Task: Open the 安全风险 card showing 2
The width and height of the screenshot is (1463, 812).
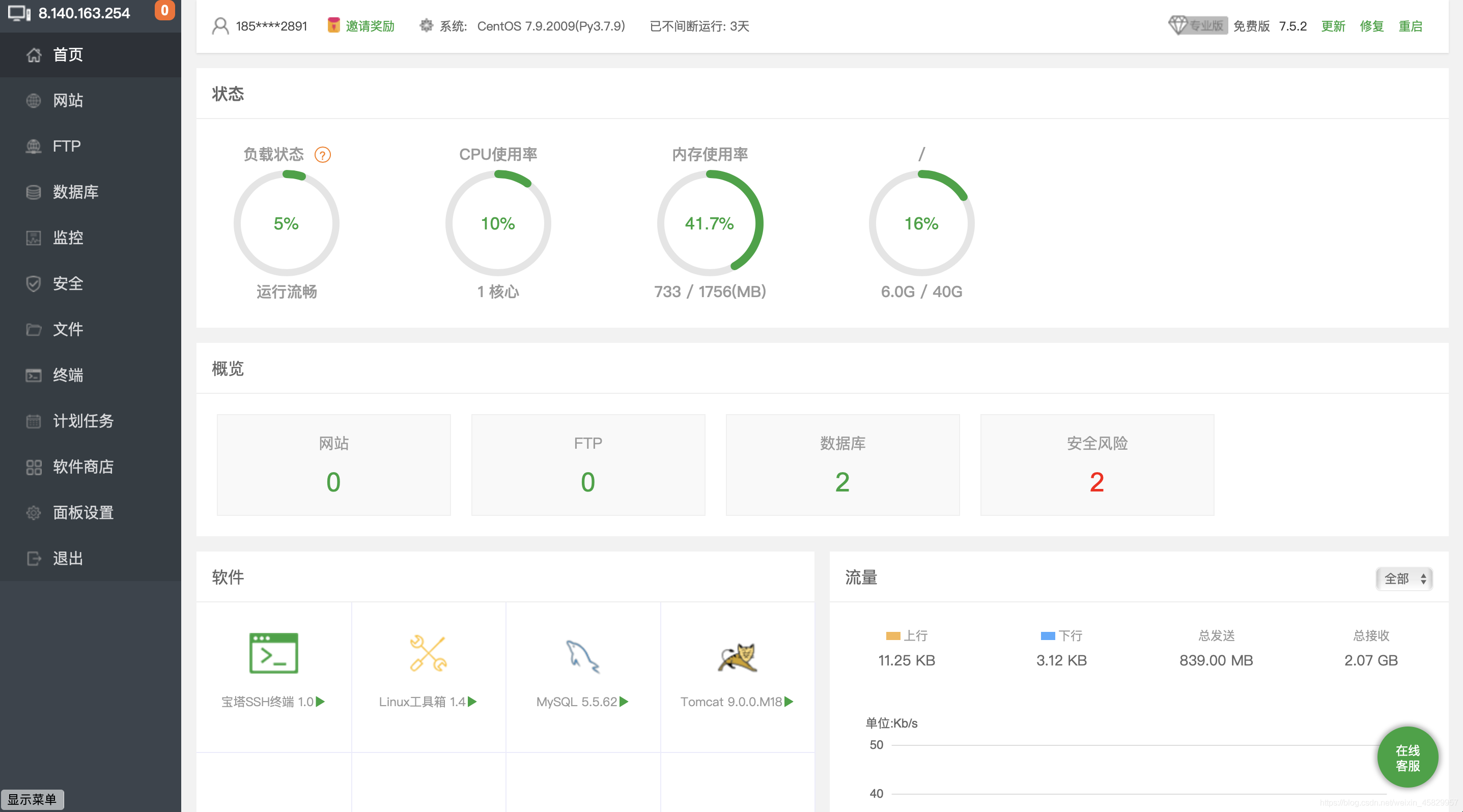Action: 1098,465
